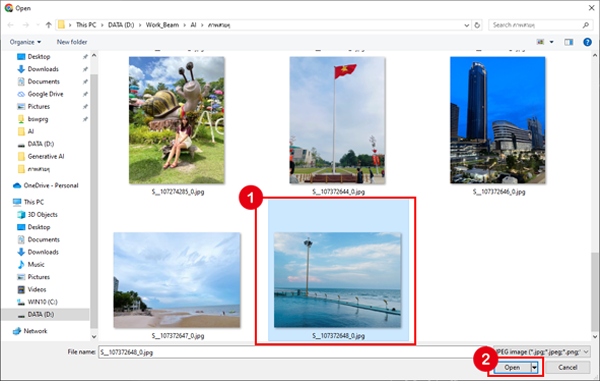The image size is (600, 381).
Task: Open the AI folder in sidebar
Action: point(31,131)
